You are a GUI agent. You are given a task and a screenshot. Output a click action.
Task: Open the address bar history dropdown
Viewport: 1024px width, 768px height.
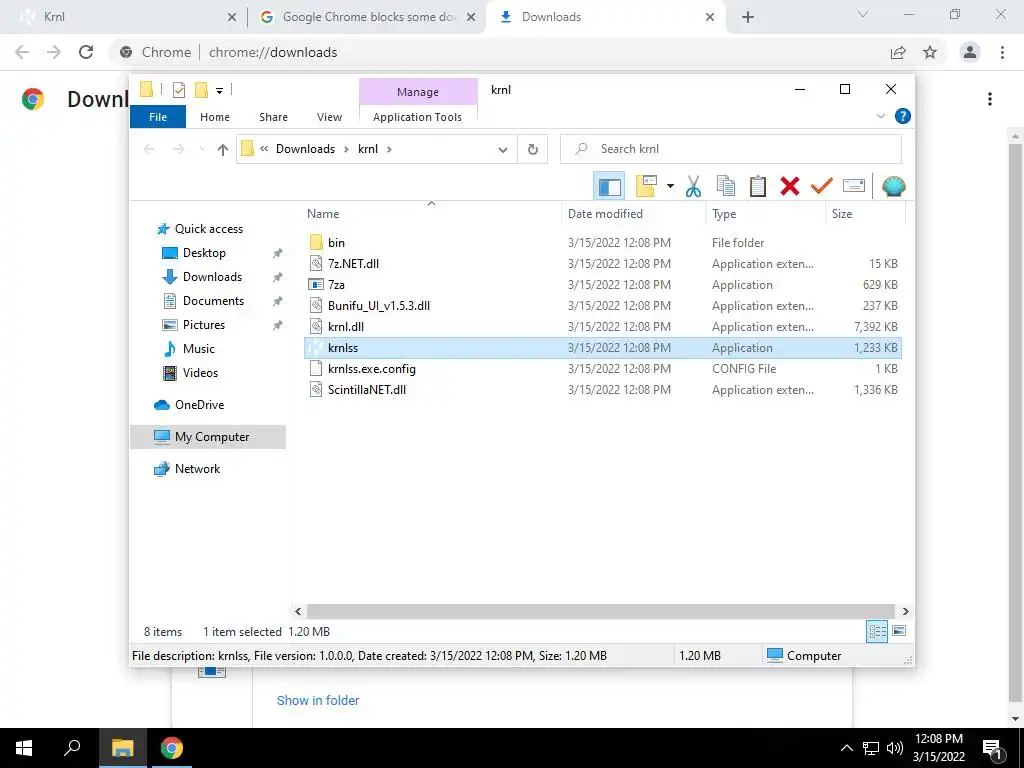[x=503, y=150]
